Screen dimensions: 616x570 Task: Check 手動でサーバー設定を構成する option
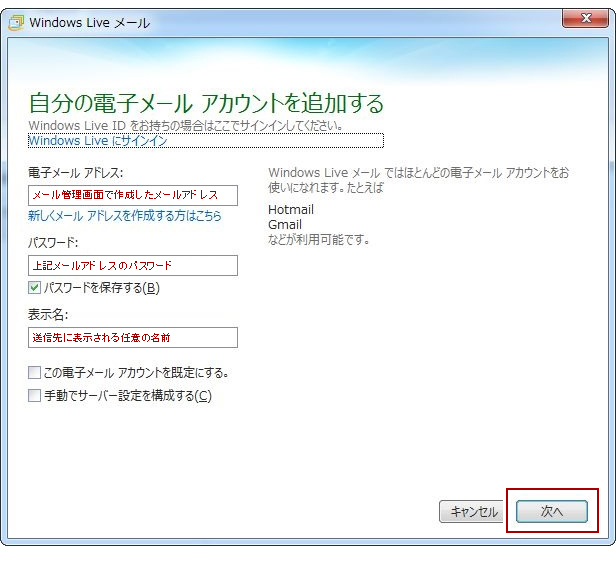point(34,395)
